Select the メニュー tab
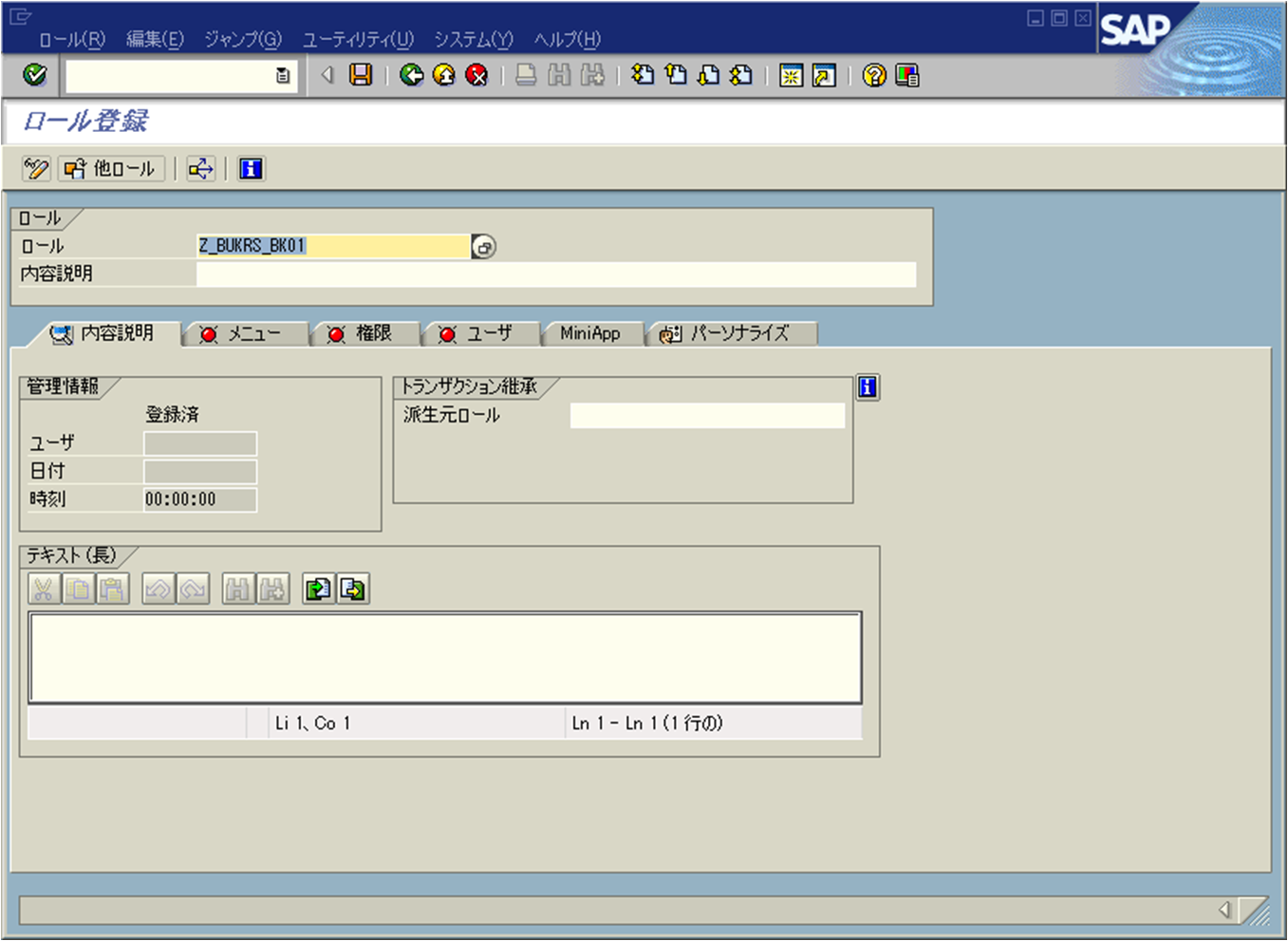Screen dimensions: 1288x941 pos(245,333)
